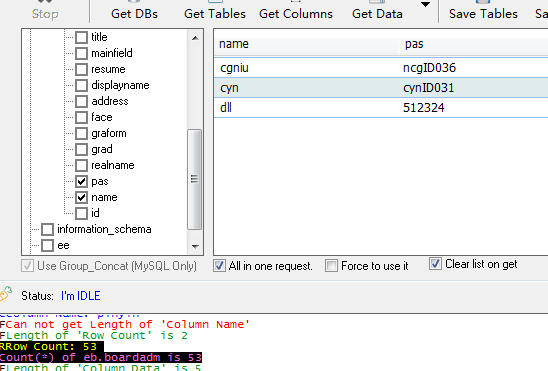The width and height of the screenshot is (548, 371).
Task: Click the green 'Row Count' is 2 log line
Action: click(94, 336)
